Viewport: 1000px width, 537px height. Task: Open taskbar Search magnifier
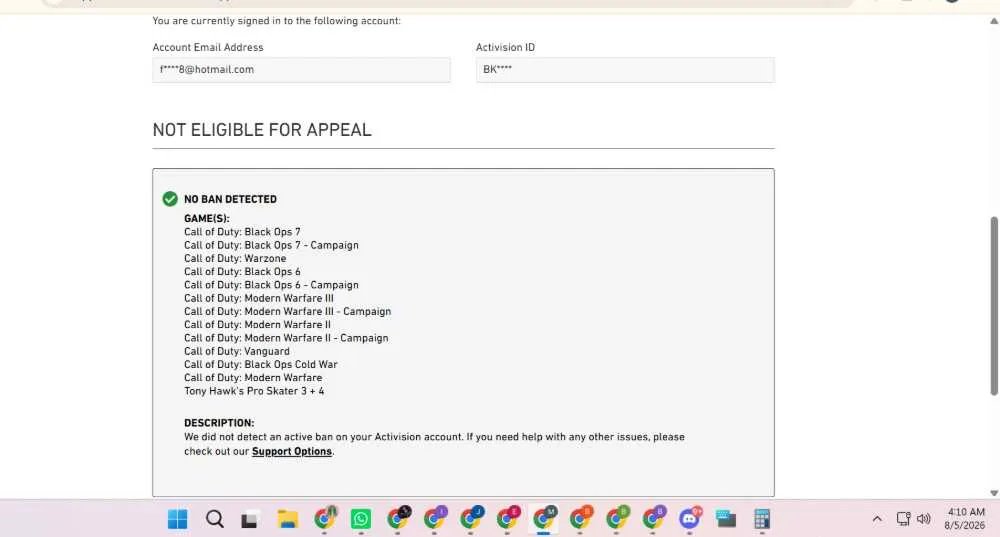(215, 519)
